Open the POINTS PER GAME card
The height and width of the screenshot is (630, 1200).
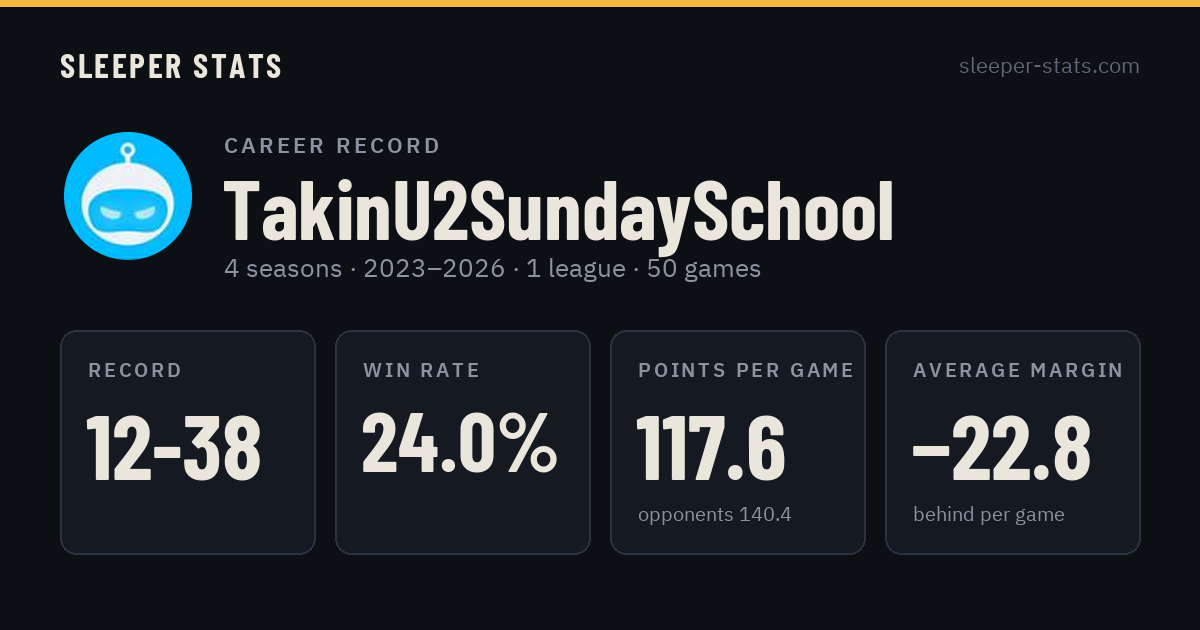(738, 442)
